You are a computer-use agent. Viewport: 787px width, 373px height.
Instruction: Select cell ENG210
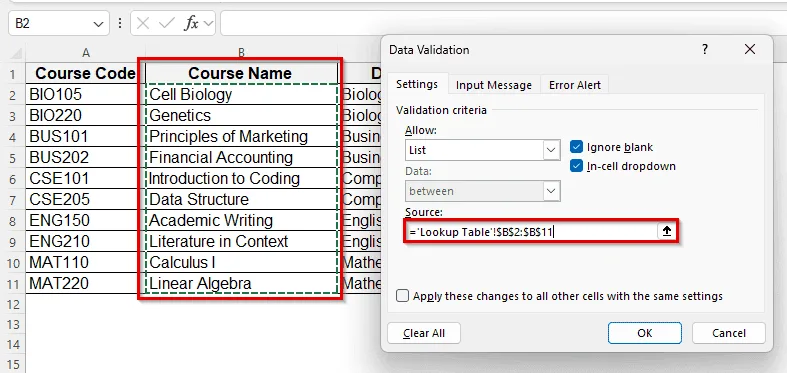click(x=85, y=241)
